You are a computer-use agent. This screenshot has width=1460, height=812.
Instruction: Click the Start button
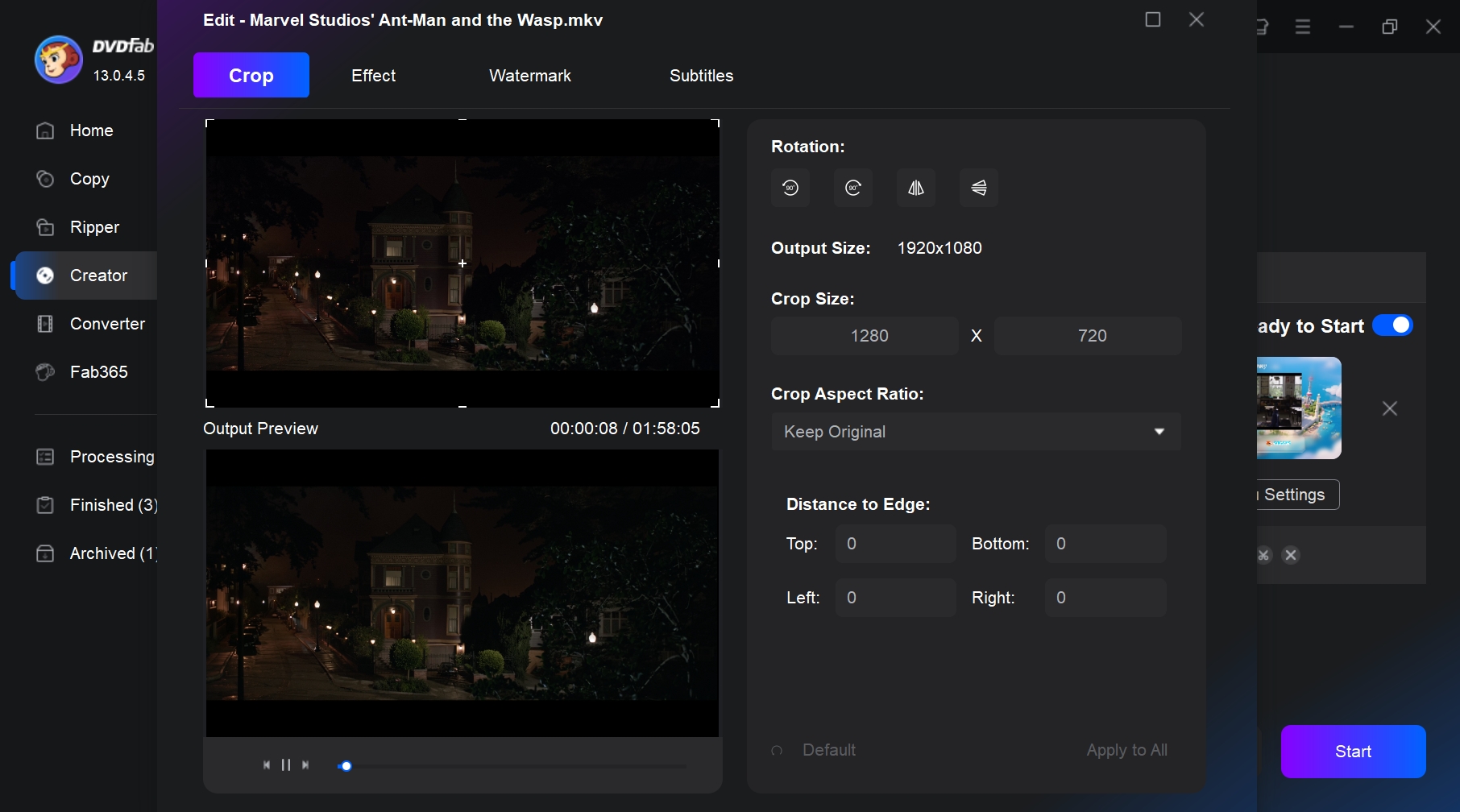click(x=1353, y=751)
